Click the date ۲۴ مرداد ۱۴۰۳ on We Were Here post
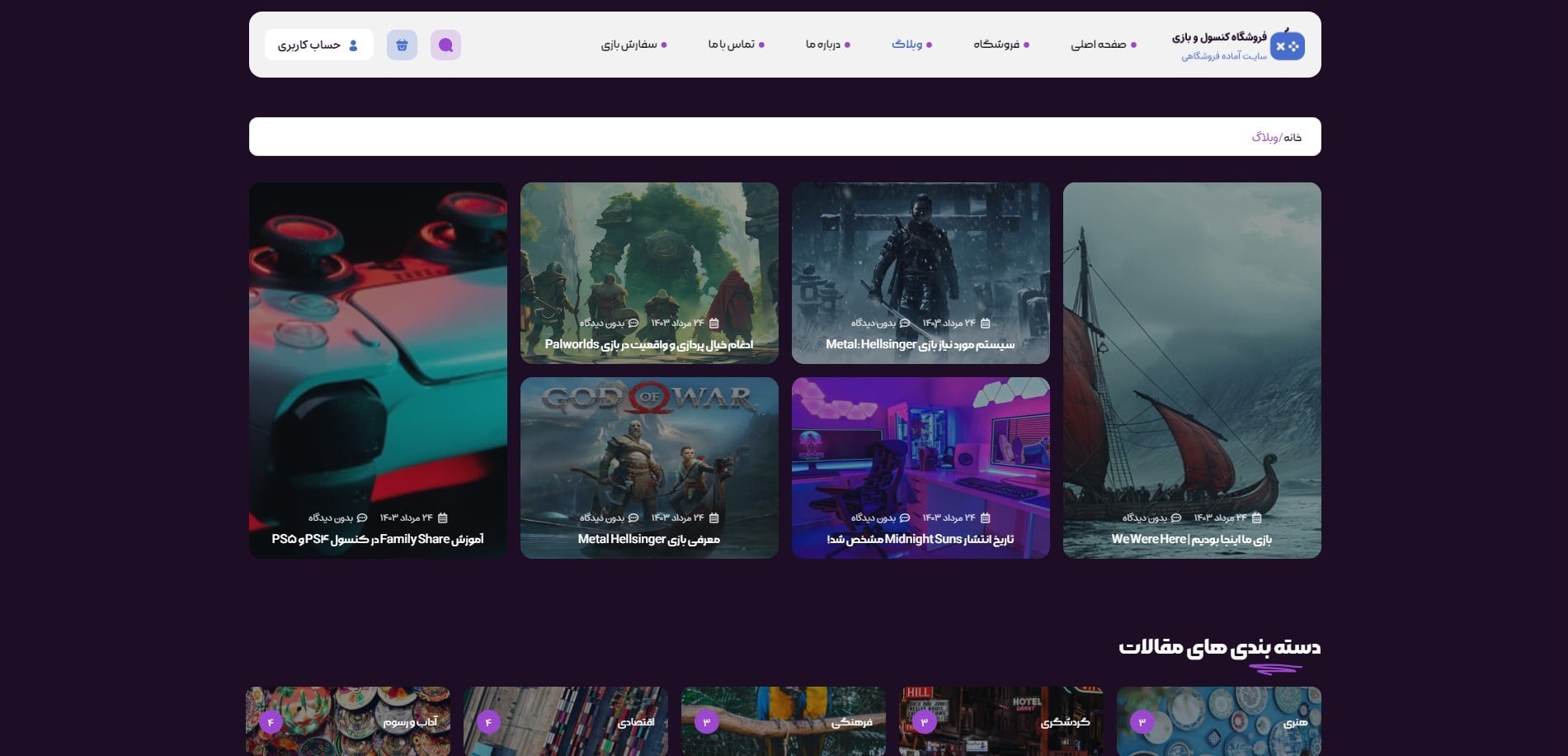 click(1221, 517)
